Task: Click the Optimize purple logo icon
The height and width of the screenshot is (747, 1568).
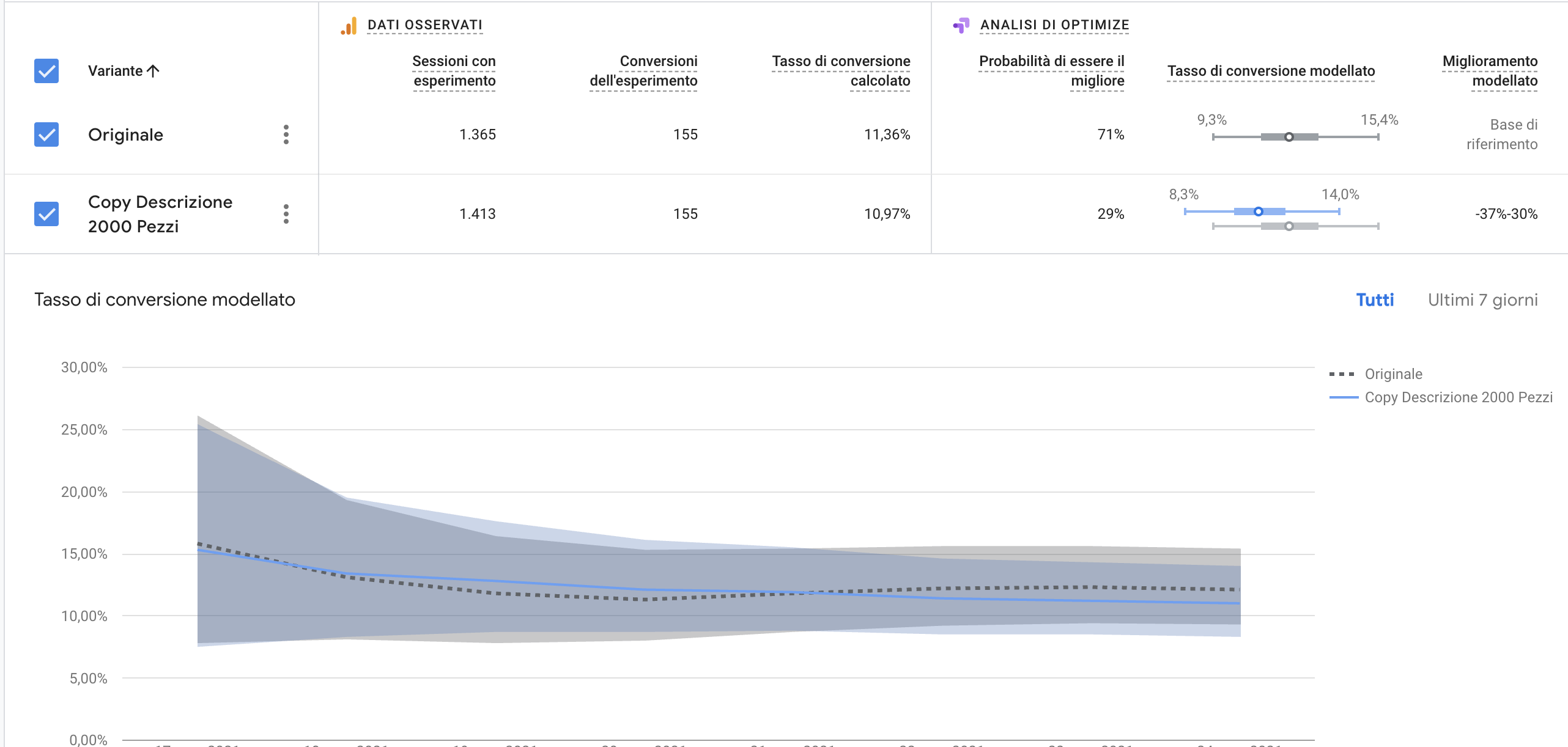Action: (x=961, y=25)
